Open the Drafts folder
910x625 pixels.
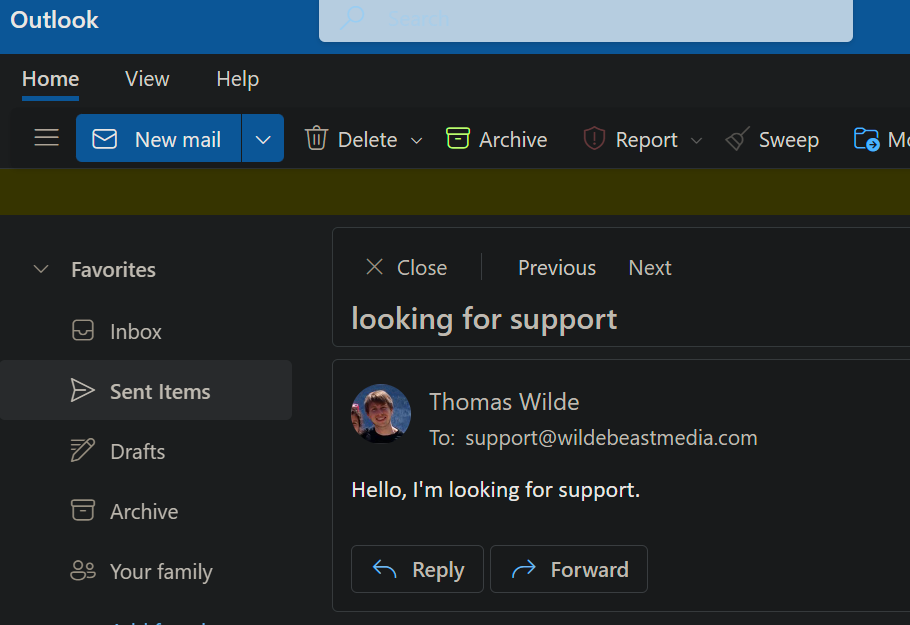coord(137,451)
